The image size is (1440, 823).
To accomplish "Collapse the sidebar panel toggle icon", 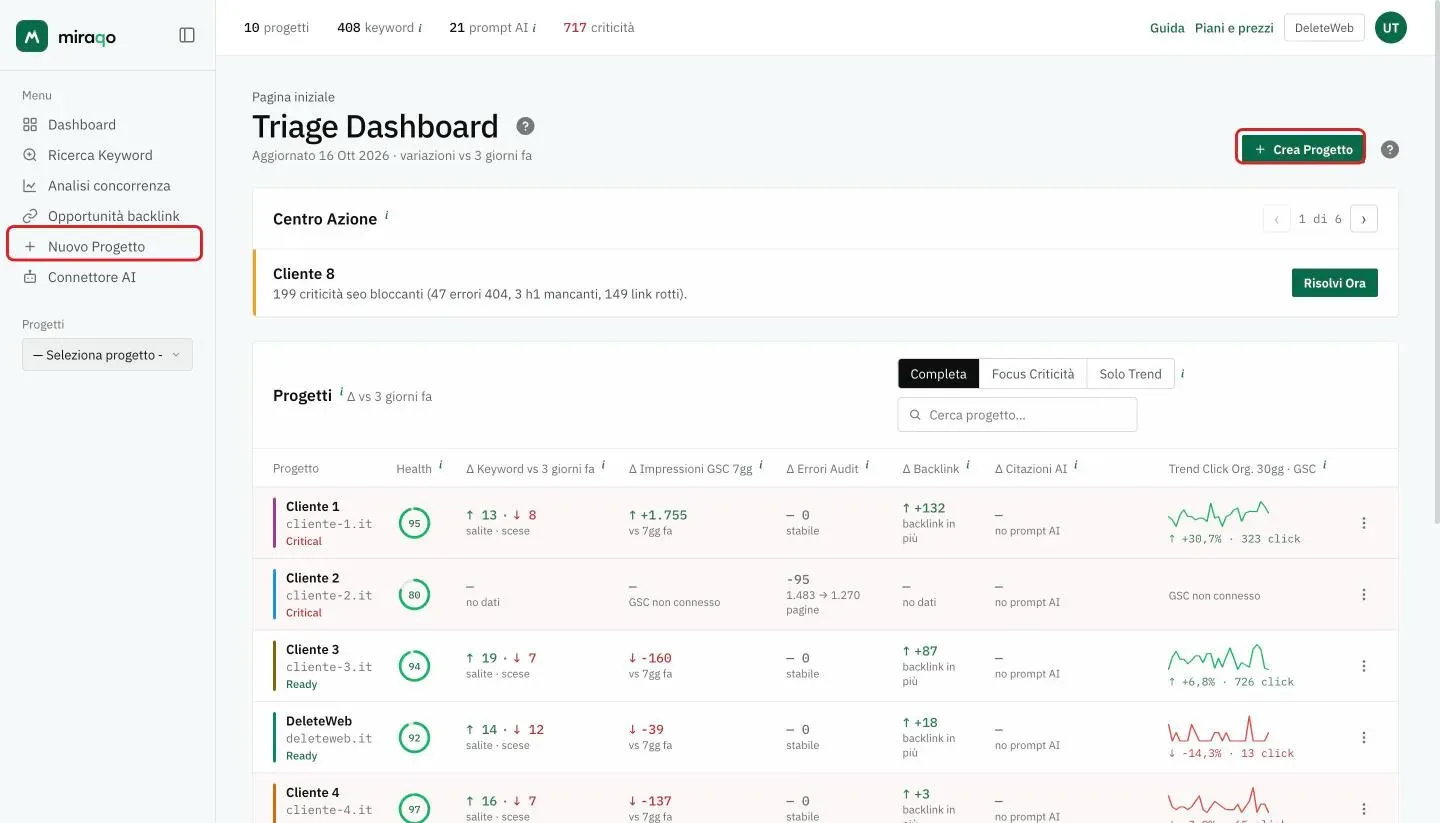I will pyautogui.click(x=187, y=35).
